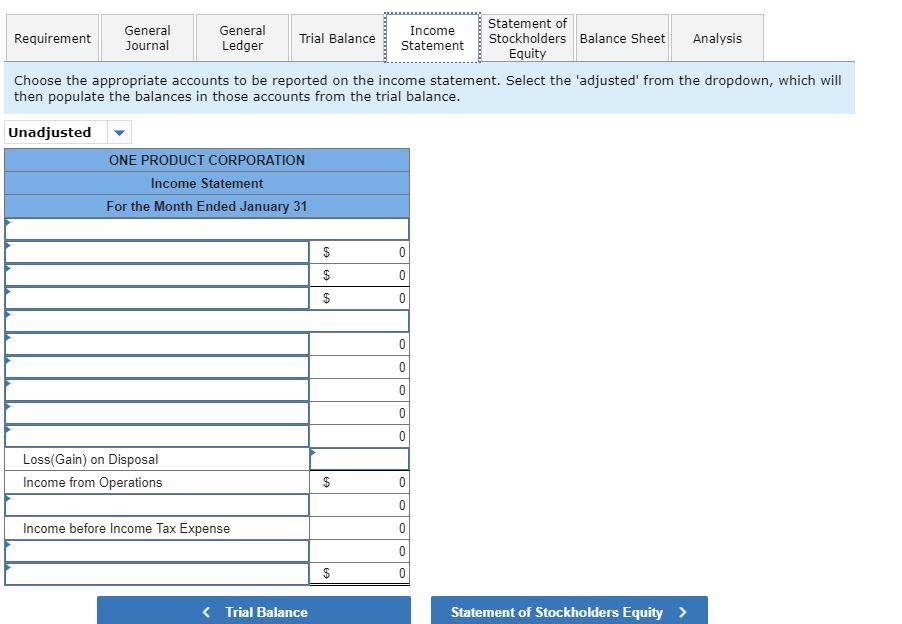Image resolution: width=902 pixels, height=624 pixels.
Task: Click the Income from Operations amount cell
Action: click(360, 482)
